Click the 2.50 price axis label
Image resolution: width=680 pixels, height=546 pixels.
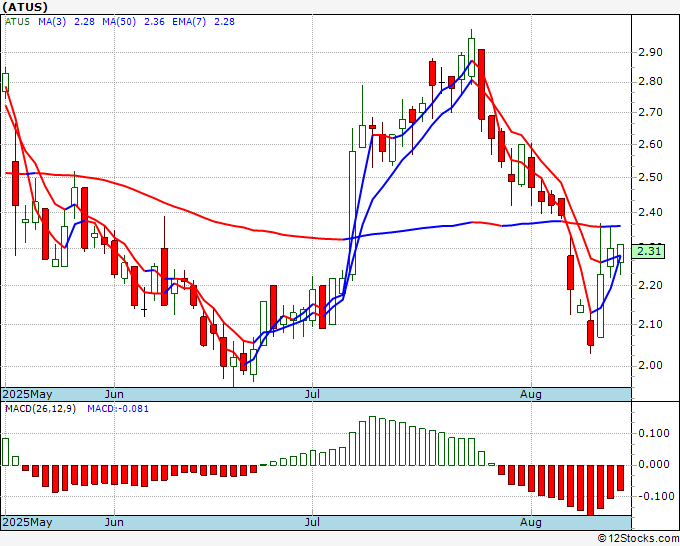[651, 177]
